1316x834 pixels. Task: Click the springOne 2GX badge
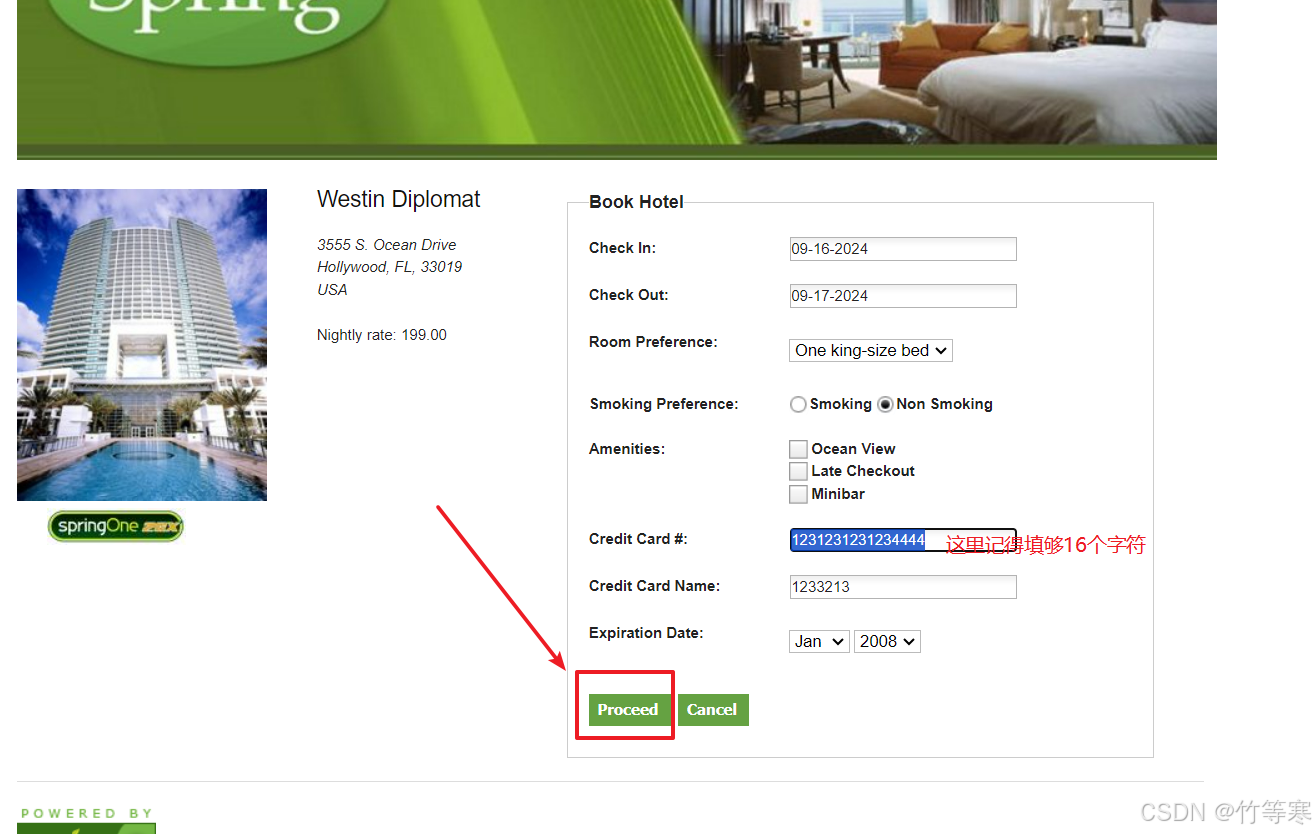click(x=116, y=526)
